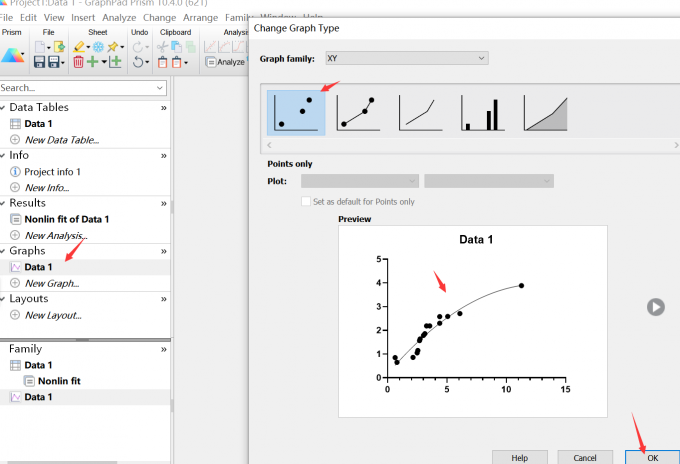The height and width of the screenshot is (464, 680).
Task: Open the Analyze menu
Action: tap(119, 18)
